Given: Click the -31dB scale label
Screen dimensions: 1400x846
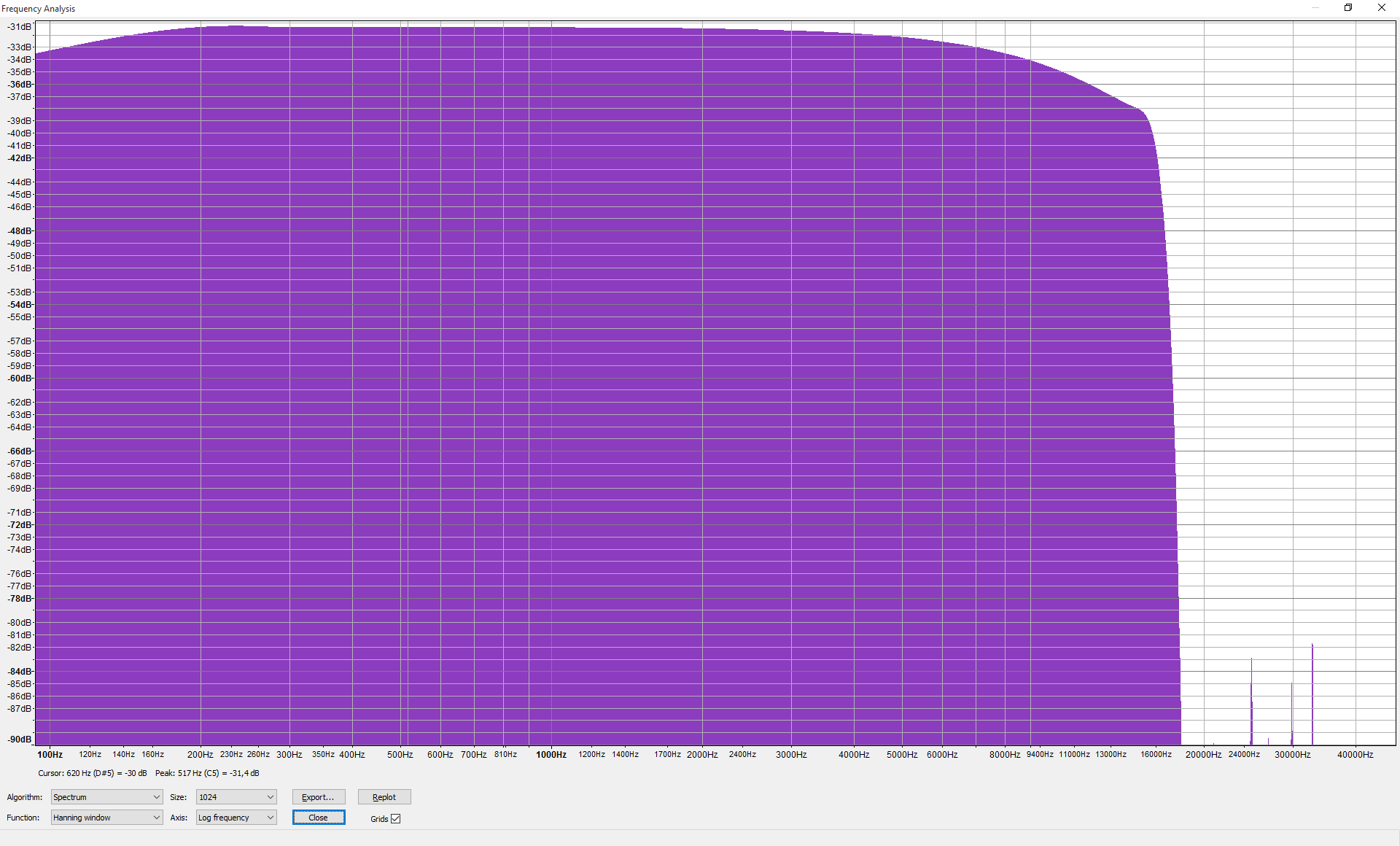Looking at the screenshot, I should tap(20, 27).
